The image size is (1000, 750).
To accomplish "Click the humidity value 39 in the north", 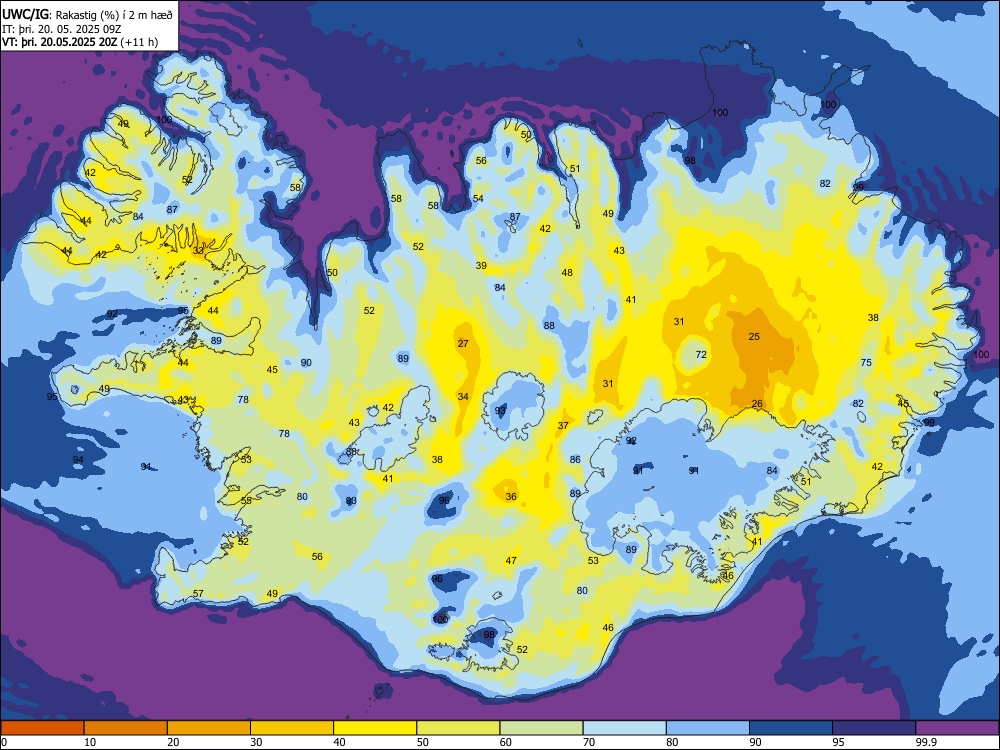I will click(481, 266).
